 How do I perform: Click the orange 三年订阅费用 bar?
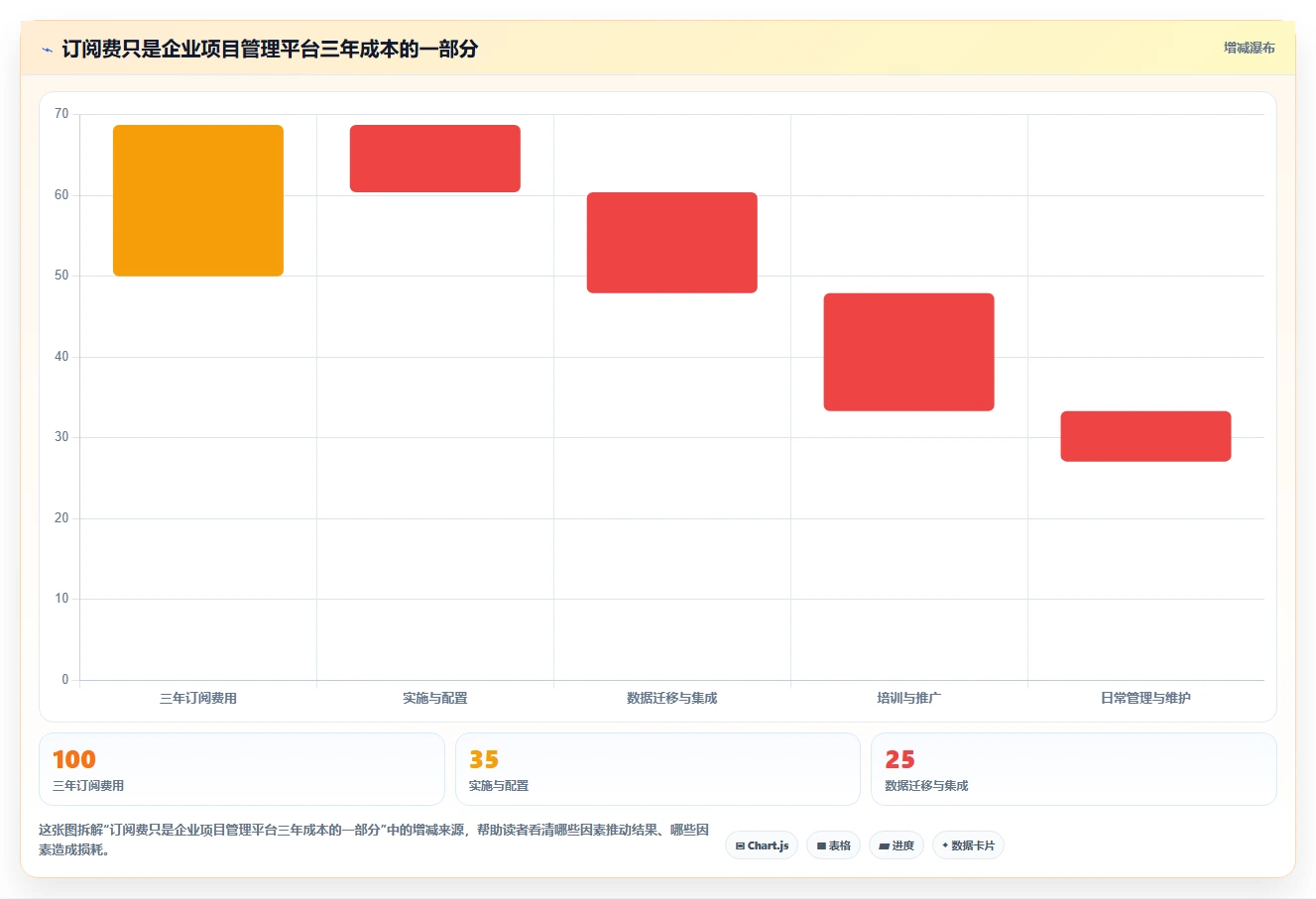tap(198, 200)
